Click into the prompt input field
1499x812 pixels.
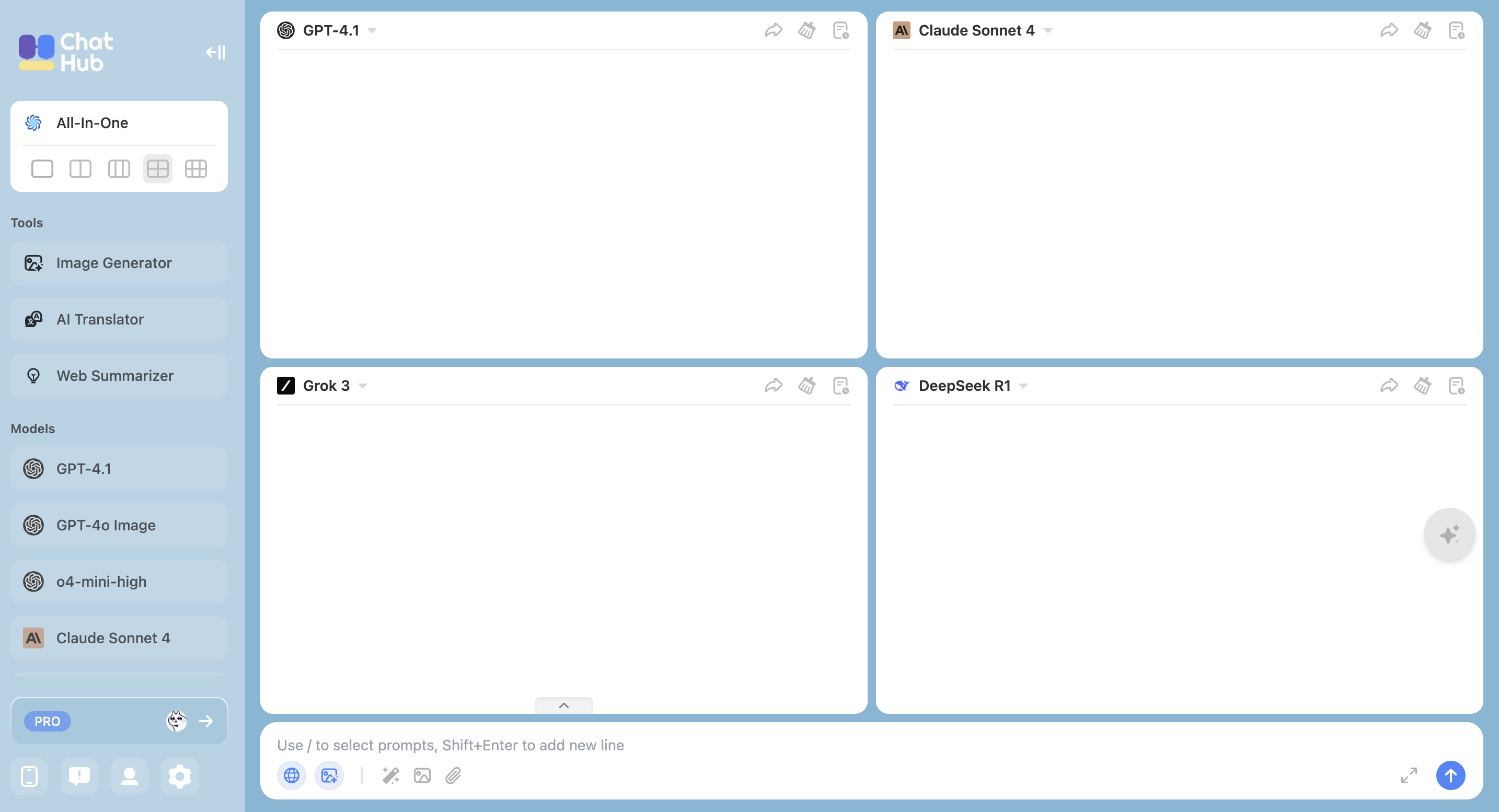[x=815, y=745]
